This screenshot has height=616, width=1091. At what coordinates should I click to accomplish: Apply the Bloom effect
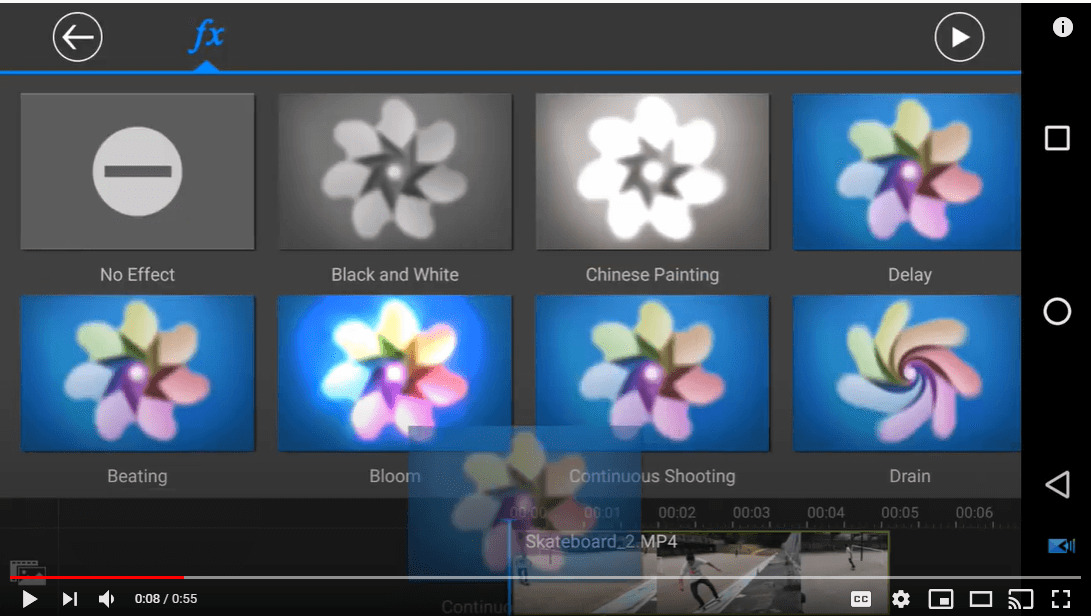tap(395, 373)
